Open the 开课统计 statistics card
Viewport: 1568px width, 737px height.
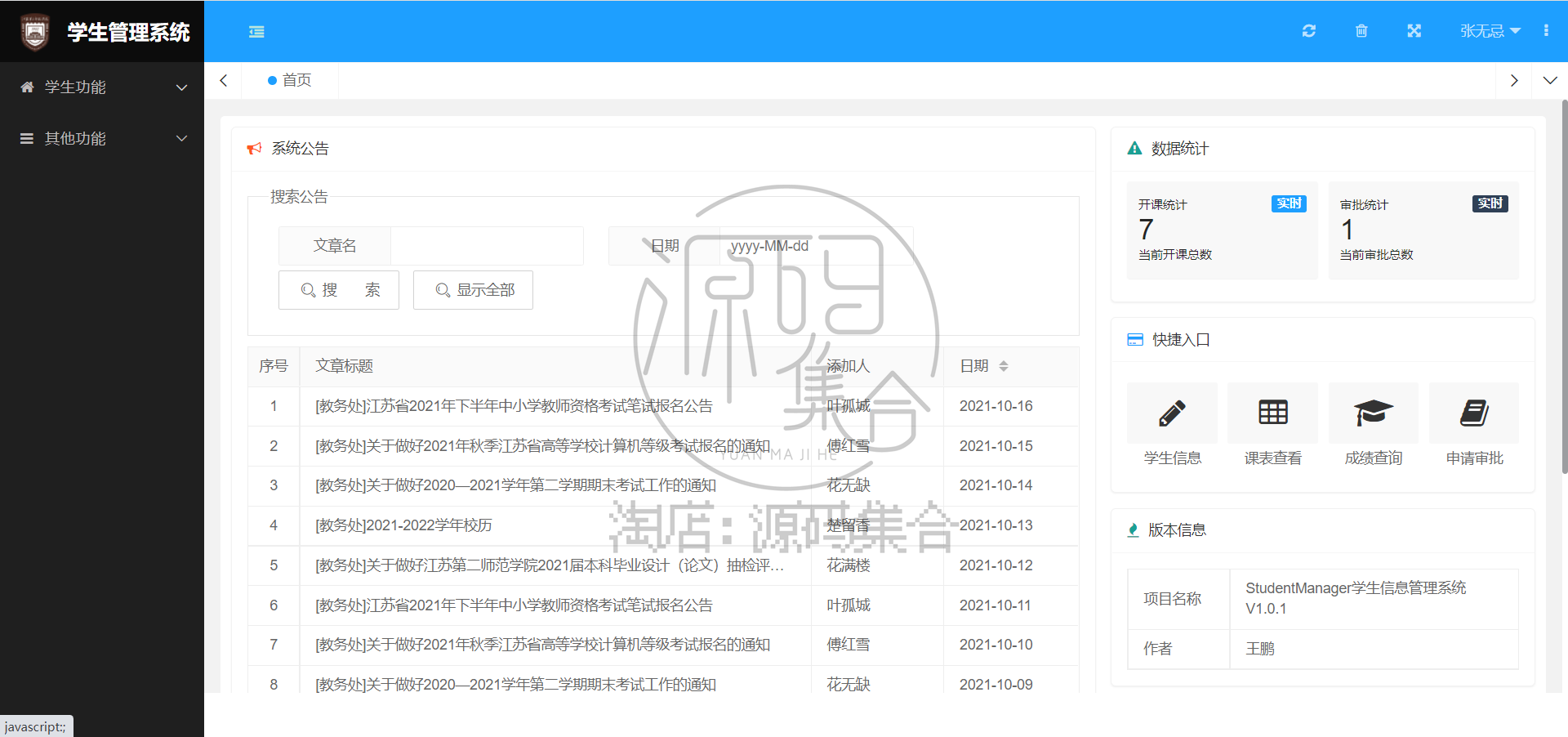[1222, 230]
